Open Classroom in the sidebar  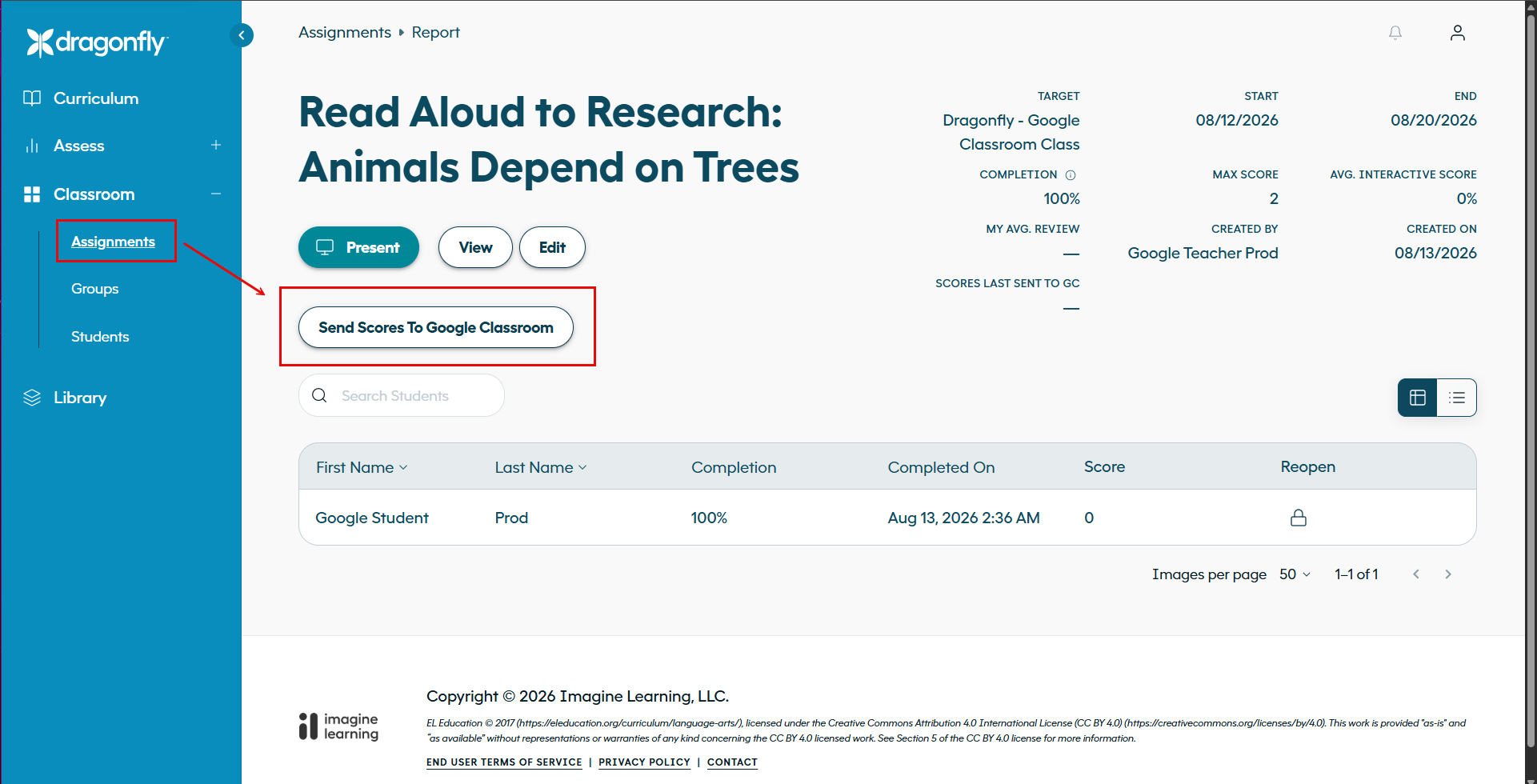pyautogui.click(x=94, y=194)
